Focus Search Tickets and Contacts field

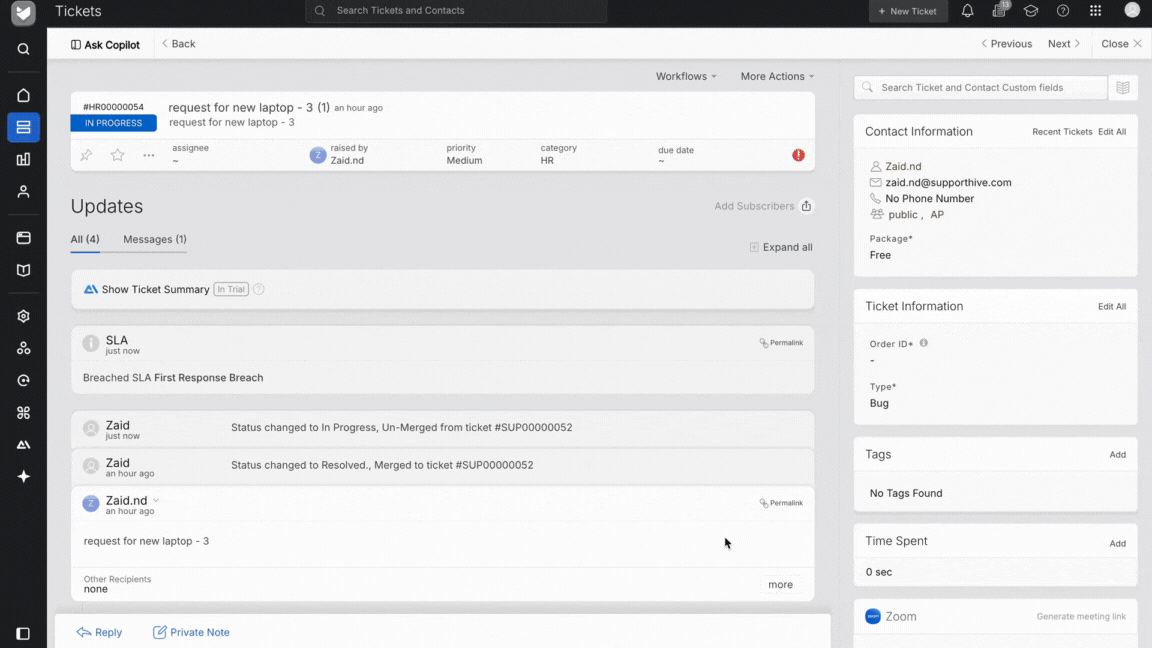pos(456,11)
